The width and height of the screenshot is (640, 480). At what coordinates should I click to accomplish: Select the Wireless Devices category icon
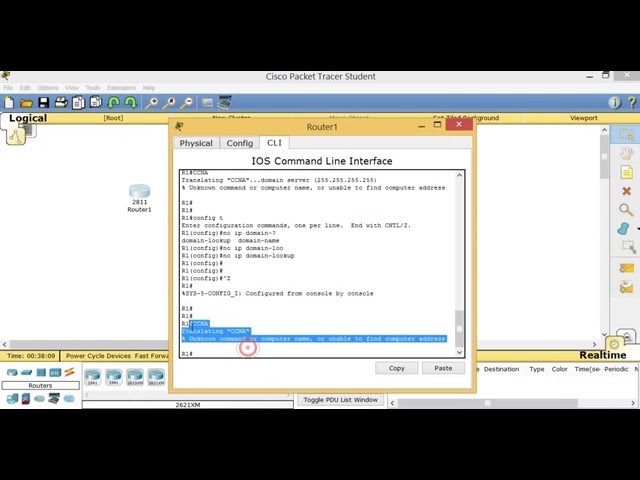[x=55, y=372]
